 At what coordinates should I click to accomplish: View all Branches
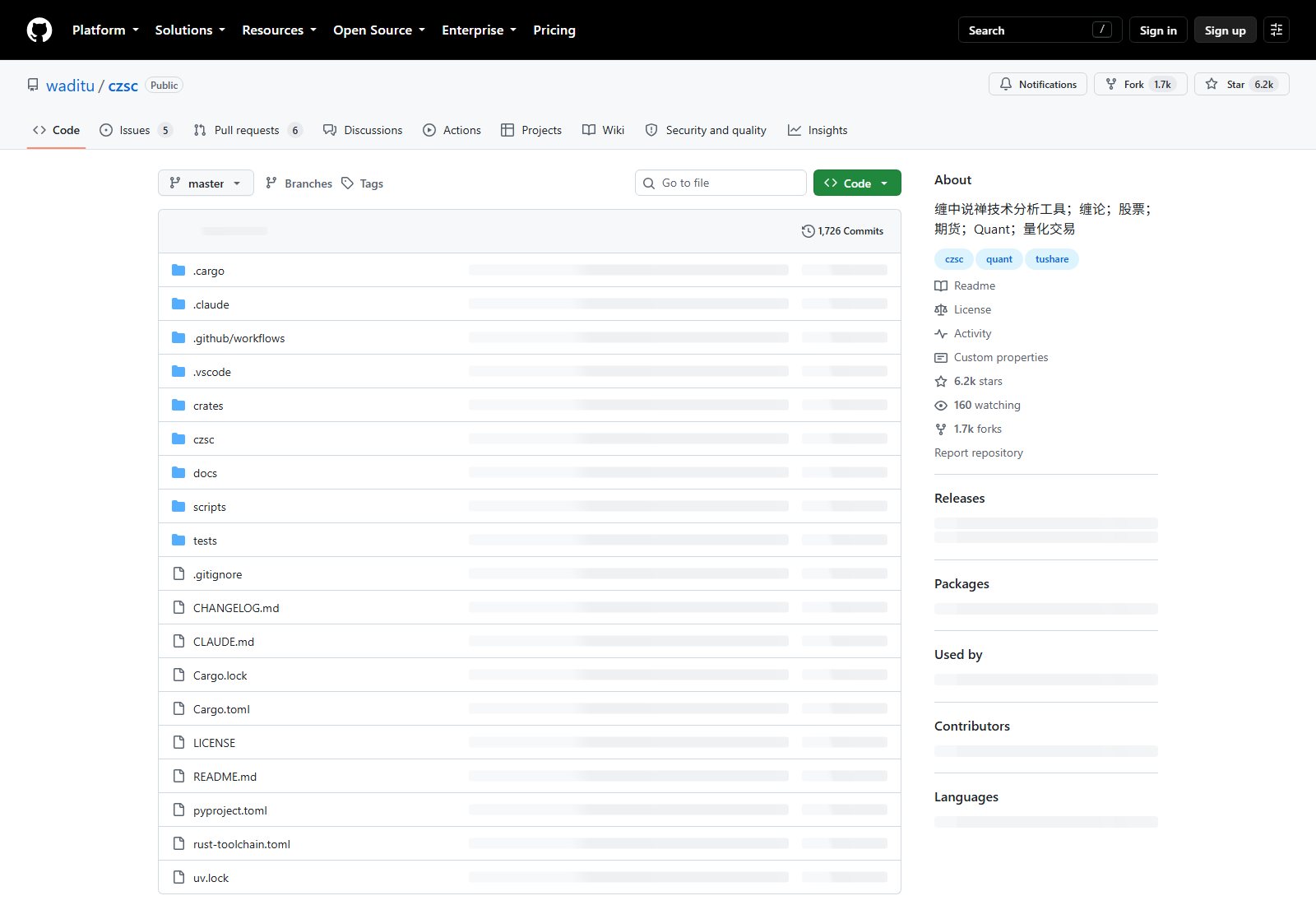[299, 183]
